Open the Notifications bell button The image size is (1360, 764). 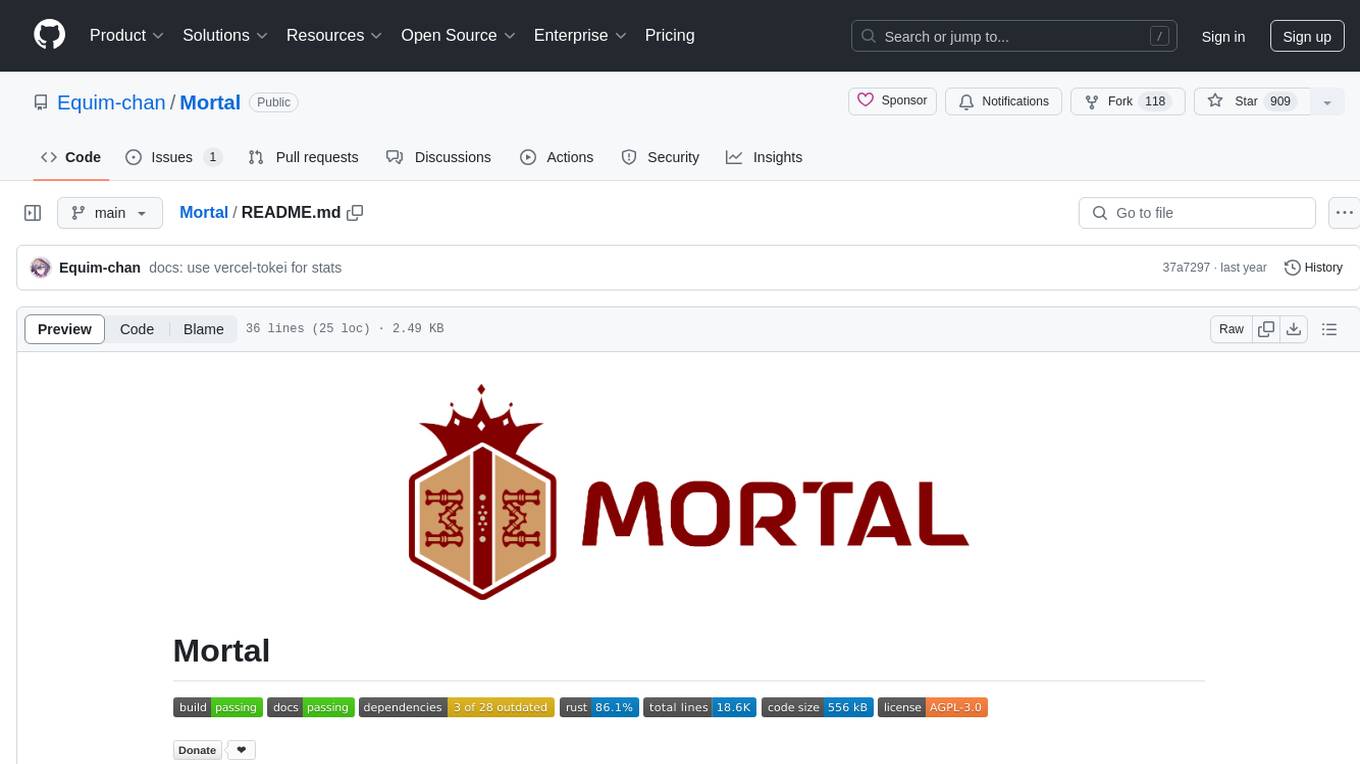click(x=1003, y=101)
